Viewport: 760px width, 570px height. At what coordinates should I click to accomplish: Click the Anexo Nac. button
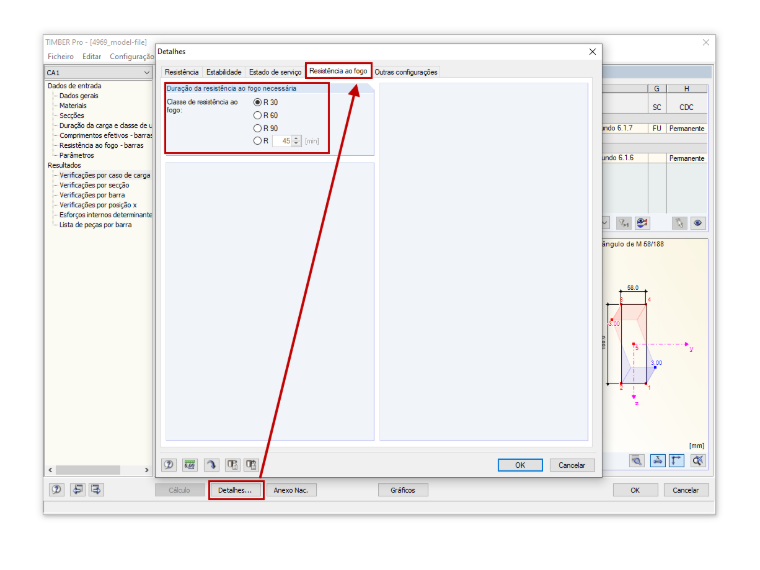(x=291, y=490)
